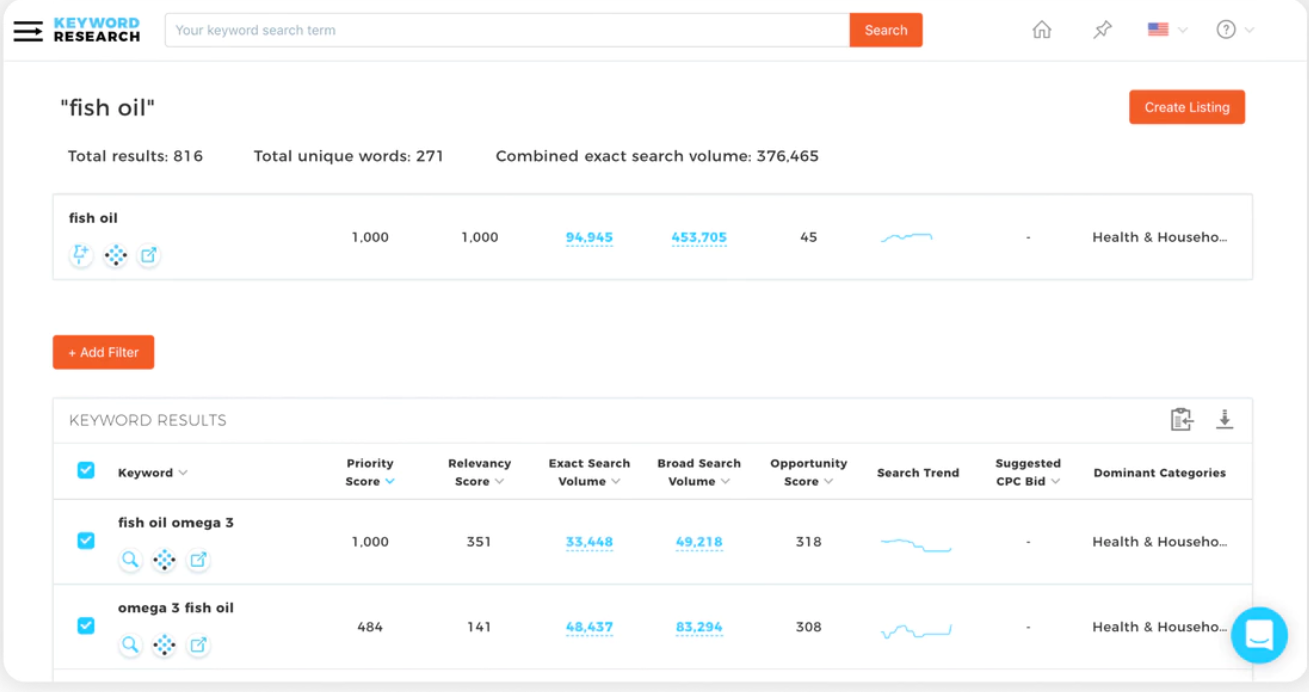Click the pin icon in the header
The width and height of the screenshot is (1309, 692).
click(x=1101, y=30)
